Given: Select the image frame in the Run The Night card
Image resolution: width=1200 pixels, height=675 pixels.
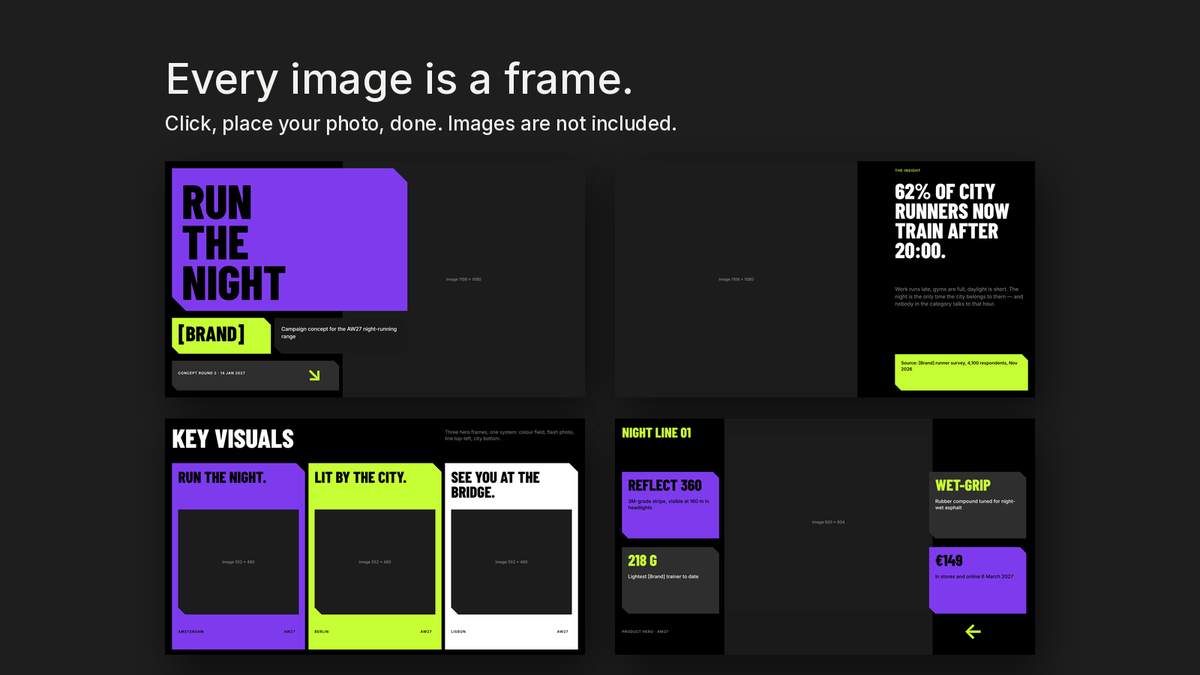Looking at the screenshot, I should [x=238, y=562].
